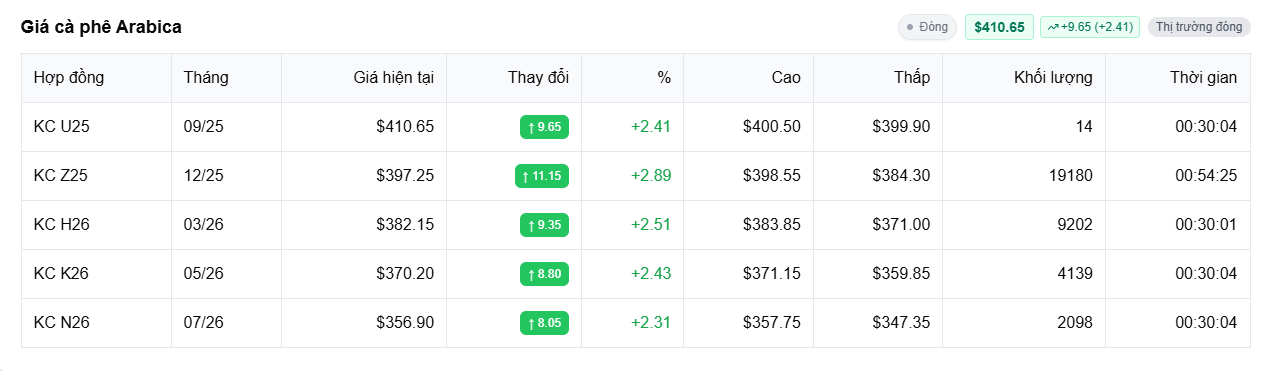The image size is (1265, 371).
Task: Click the Thị trường đóng label
Action: coord(1199,27)
